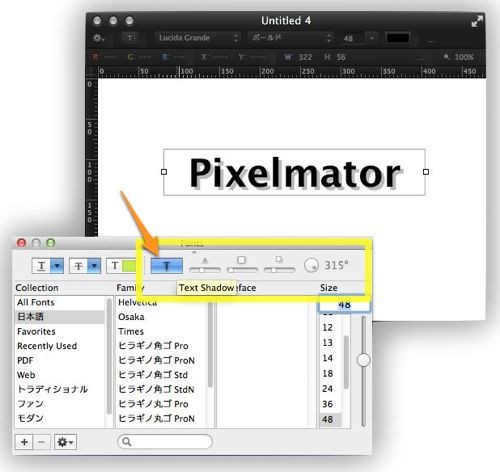Toggle the Text Shadow button in Fonts panel
This screenshot has width=500, height=472.
click(166, 266)
